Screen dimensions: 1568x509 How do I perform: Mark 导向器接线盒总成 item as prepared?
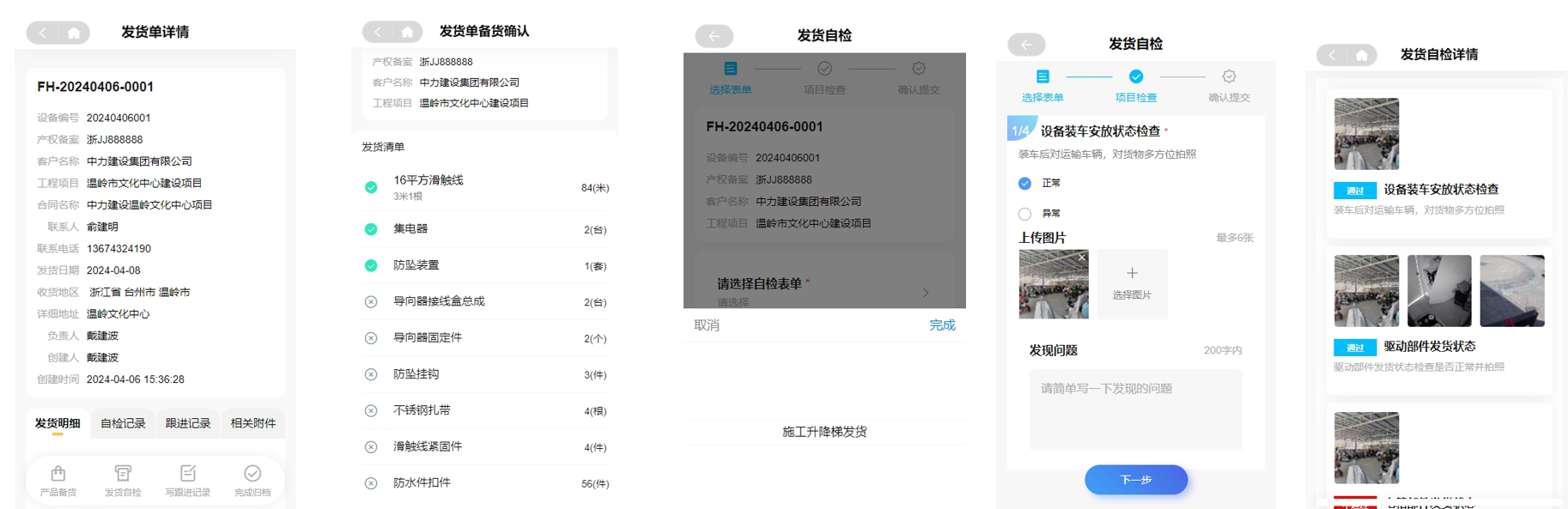[x=371, y=301]
